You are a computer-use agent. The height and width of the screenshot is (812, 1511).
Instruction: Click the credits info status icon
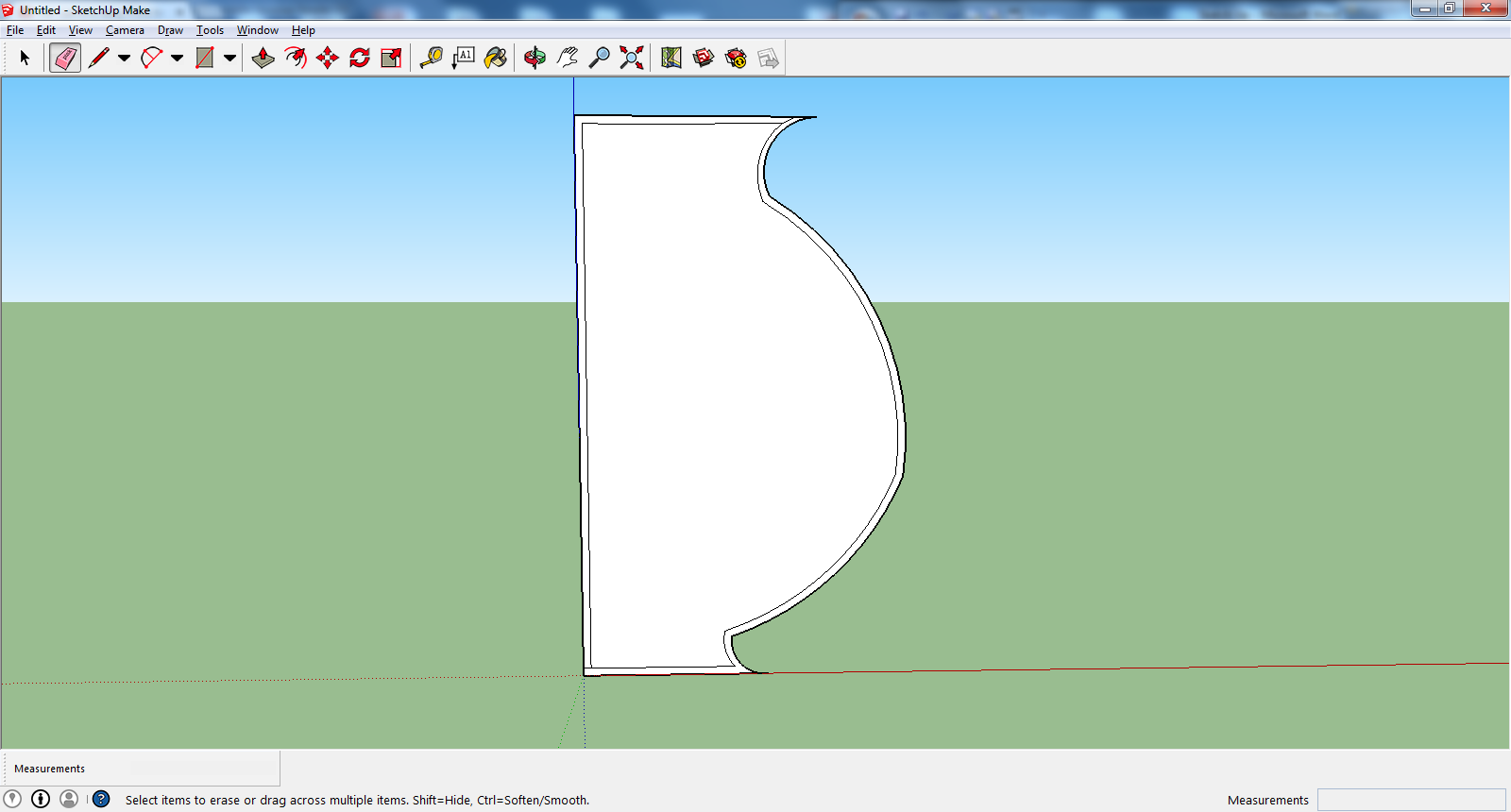pyautogui.click(x=41, y=799)
